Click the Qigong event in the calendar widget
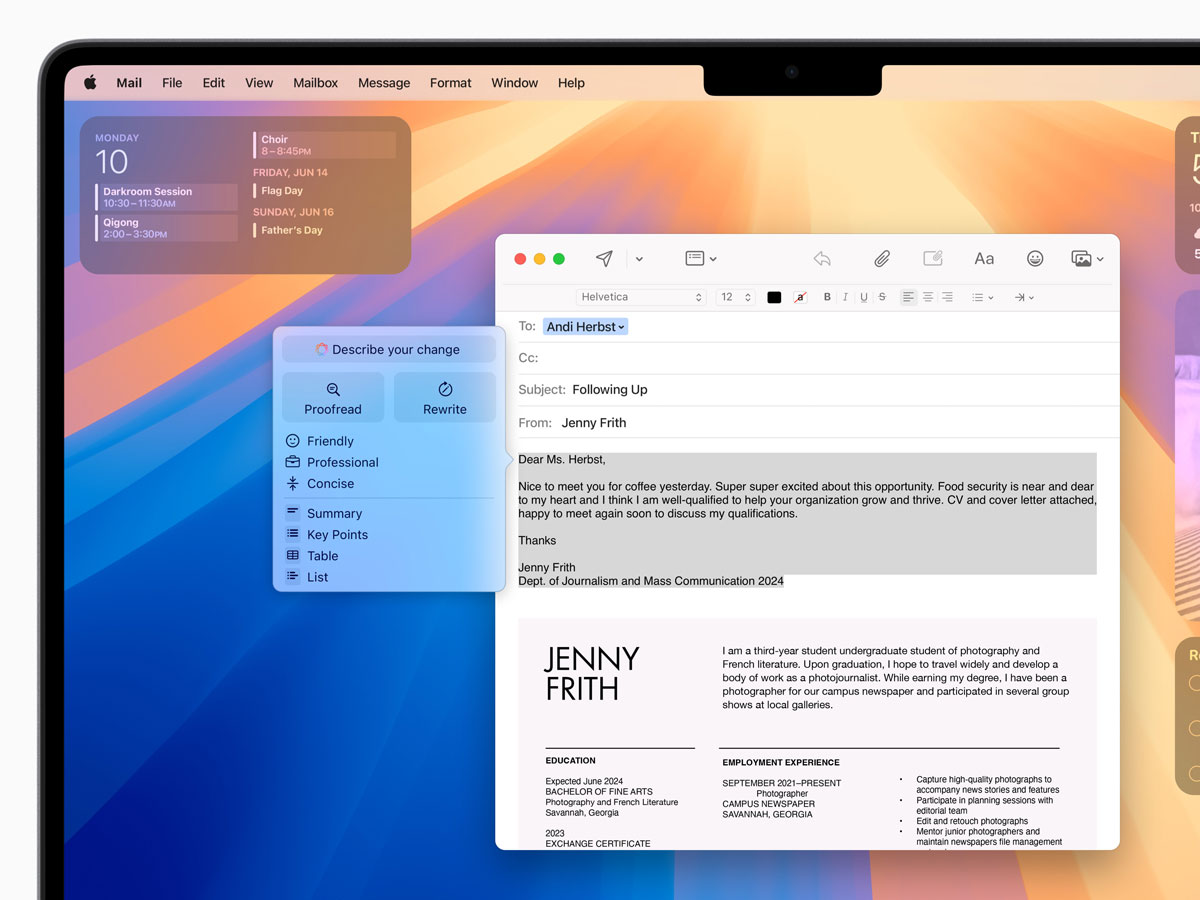This screenshot has width=1200, height=900. pos(167,228)
